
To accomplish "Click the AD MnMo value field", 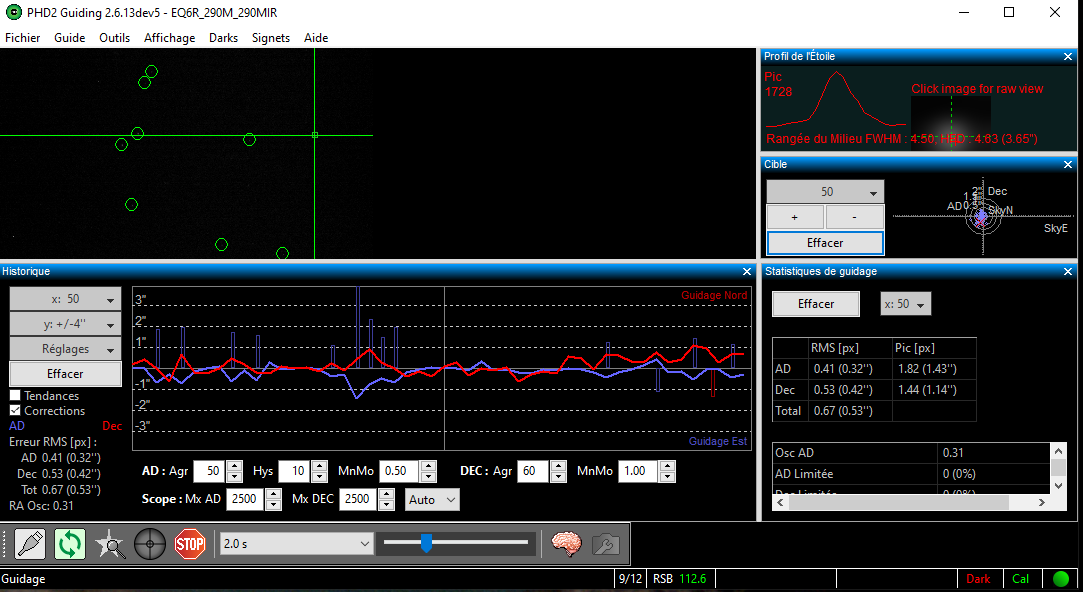I will point(399,471).
